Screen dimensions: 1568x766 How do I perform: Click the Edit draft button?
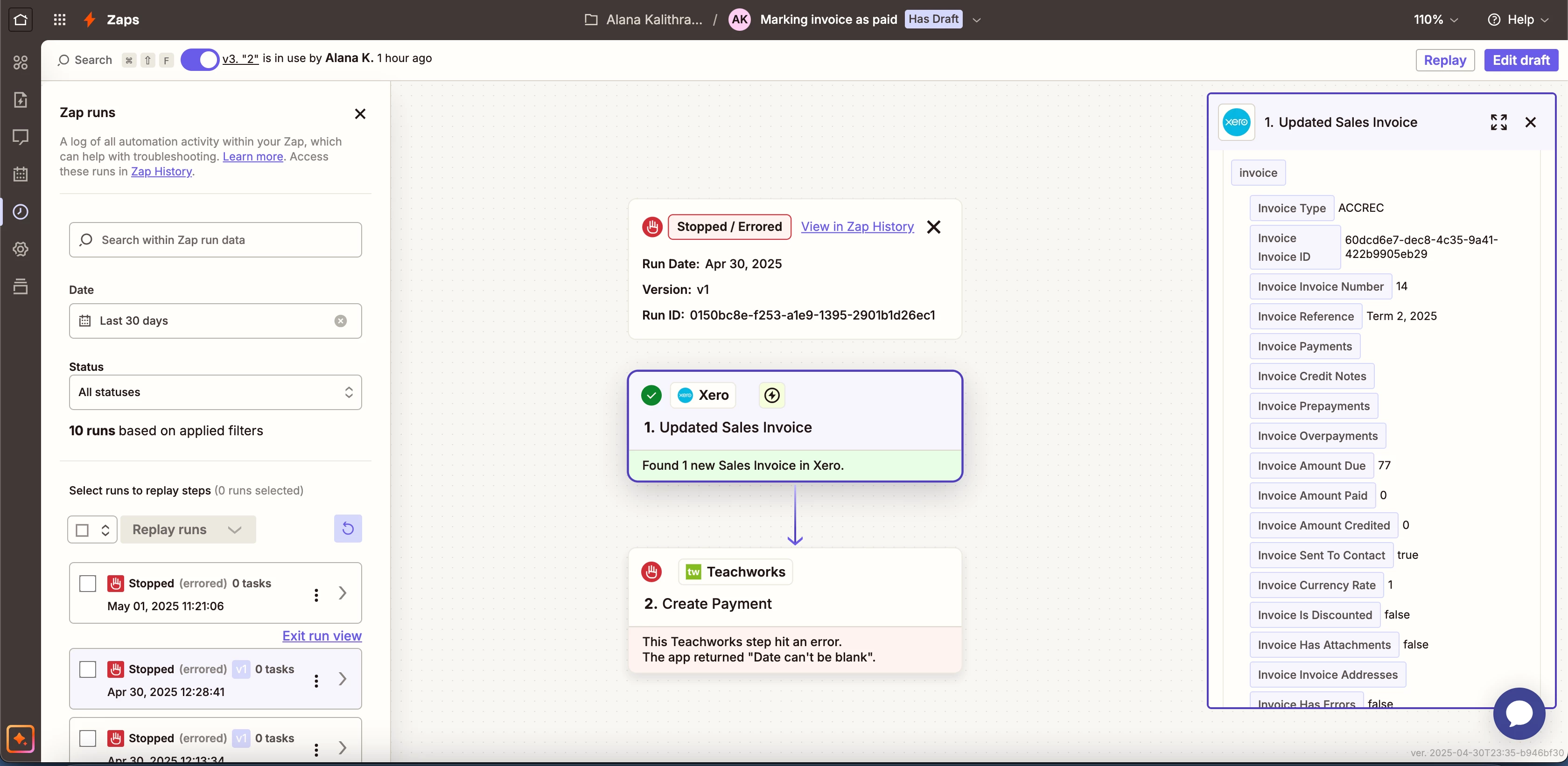click(1520, 60)
